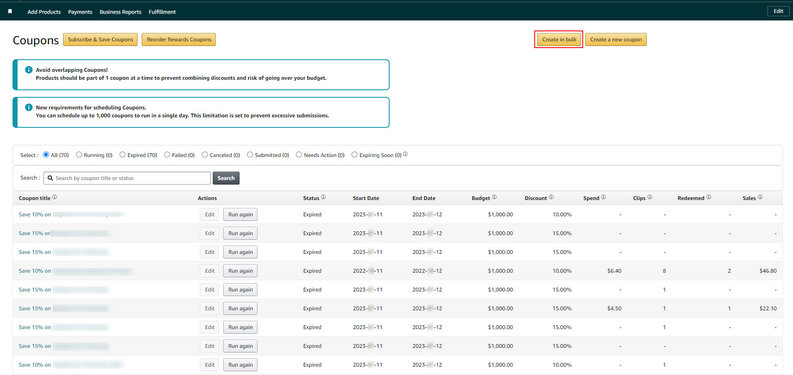
Task: Select the All (70) radio filter
Action: coord(46,155)
